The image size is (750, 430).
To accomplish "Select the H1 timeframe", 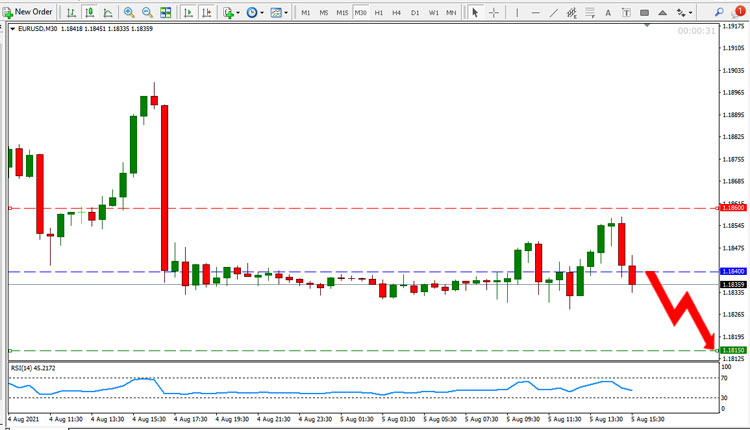I will point(378,13).
